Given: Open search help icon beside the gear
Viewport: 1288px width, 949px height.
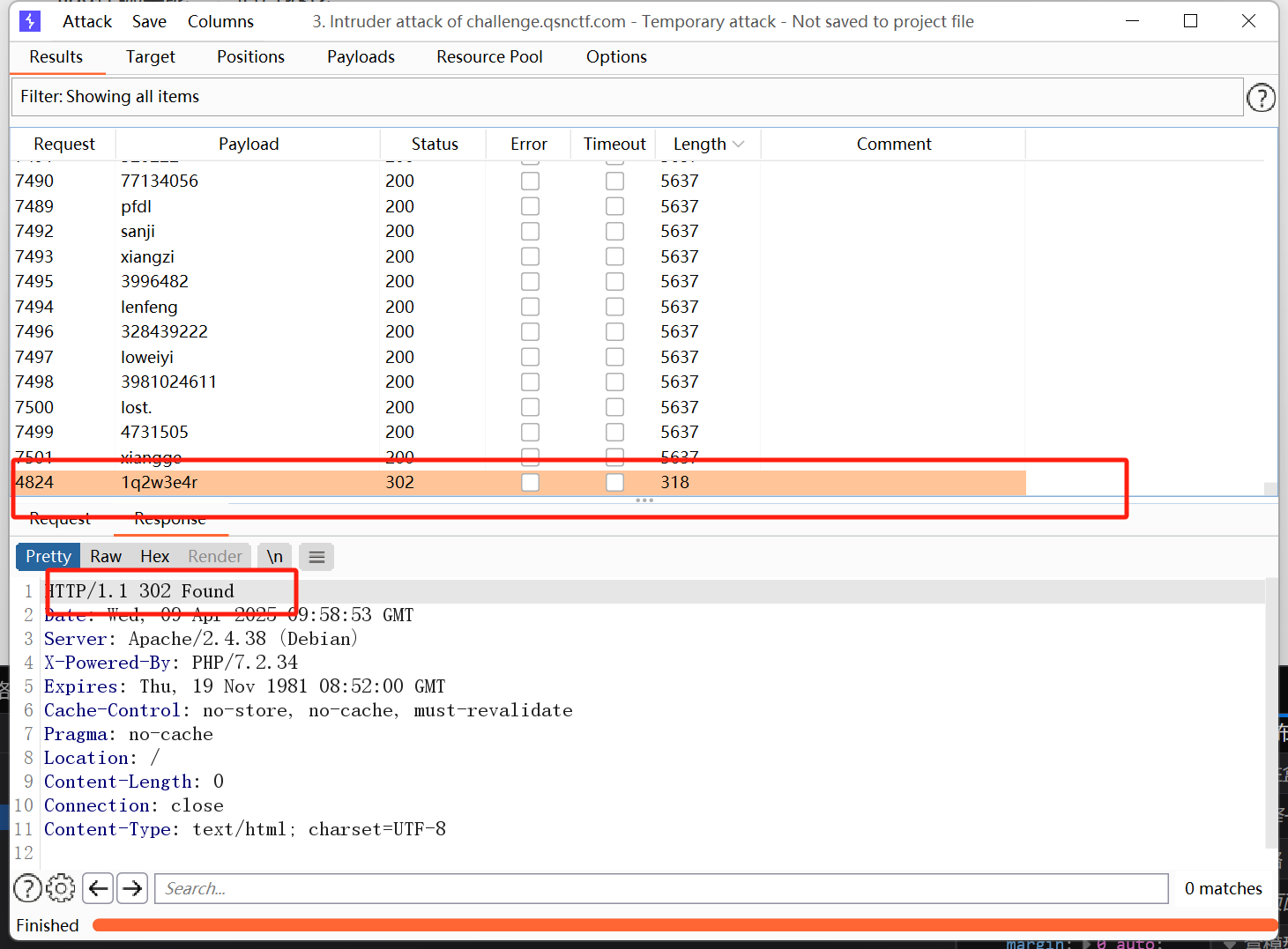Looking at the screenshot, I should pos(28,888).
